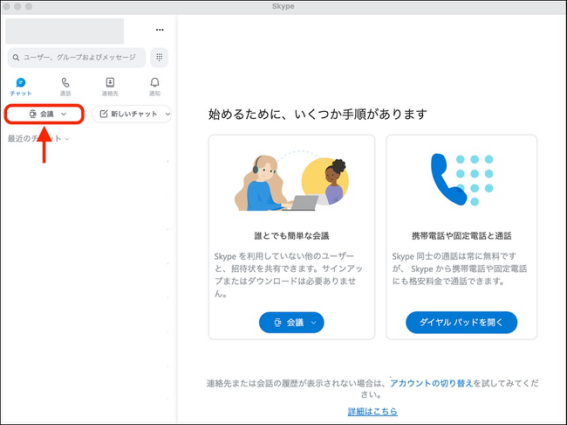Screen dimensions: 567x425
Task: Open the three-dots more options menu
Action: (x=159, y=30)
